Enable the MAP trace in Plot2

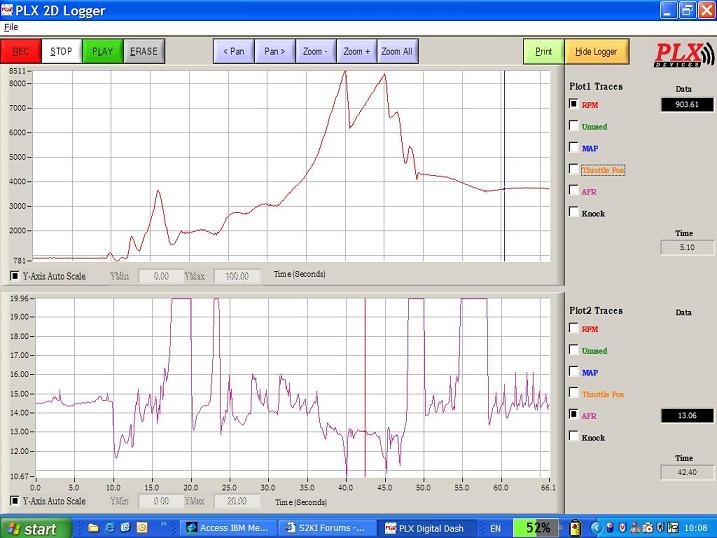573,371
